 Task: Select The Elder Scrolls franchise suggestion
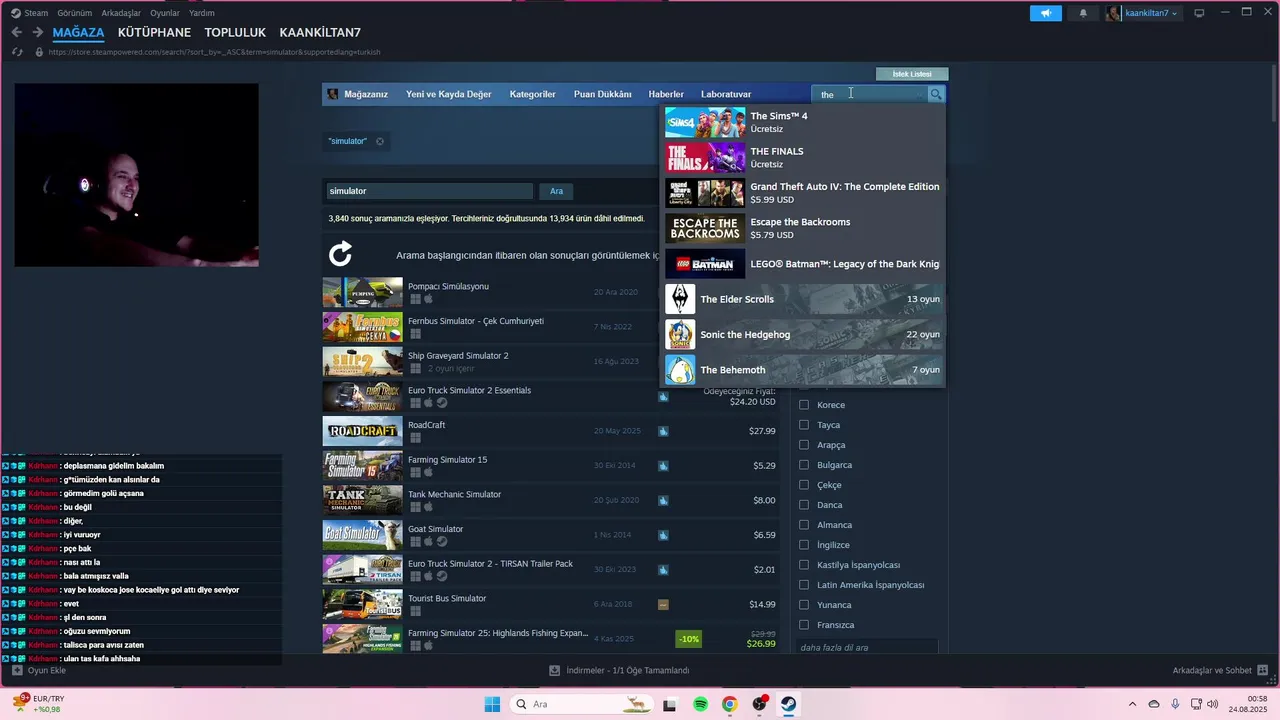[x=803, y=299]
